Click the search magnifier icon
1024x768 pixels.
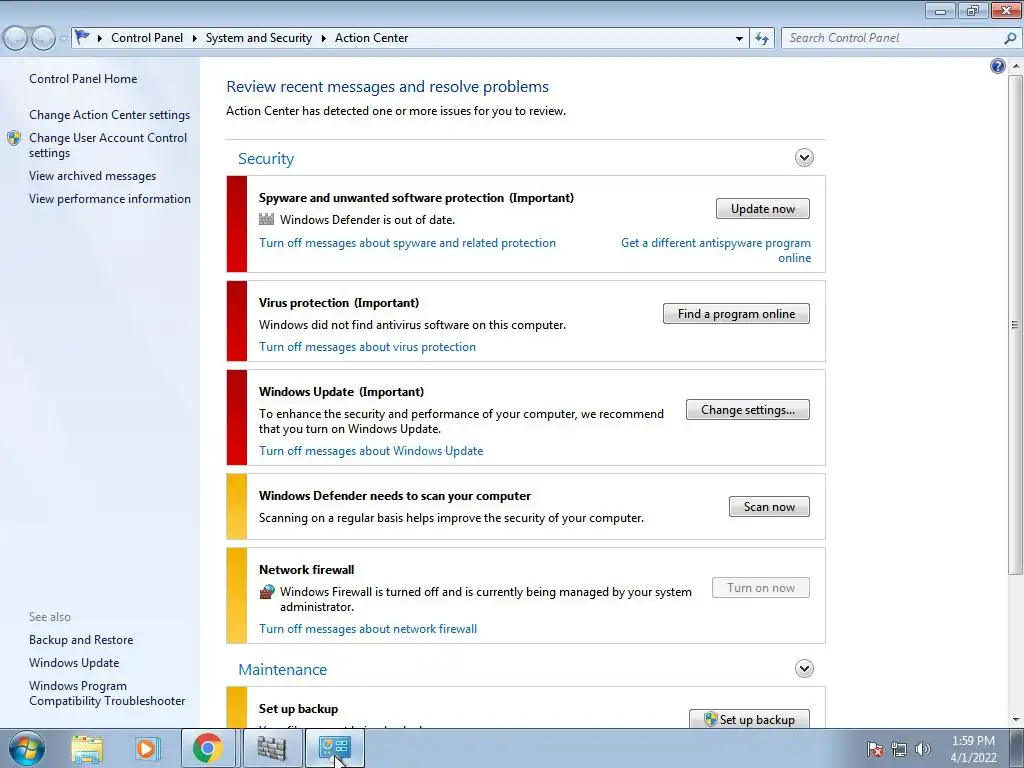click(1010, 39)
